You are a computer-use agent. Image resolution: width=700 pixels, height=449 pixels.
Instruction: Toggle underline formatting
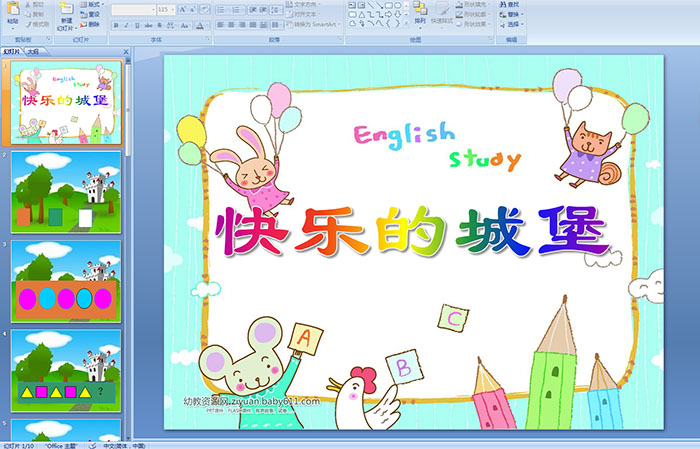(137, 25)
